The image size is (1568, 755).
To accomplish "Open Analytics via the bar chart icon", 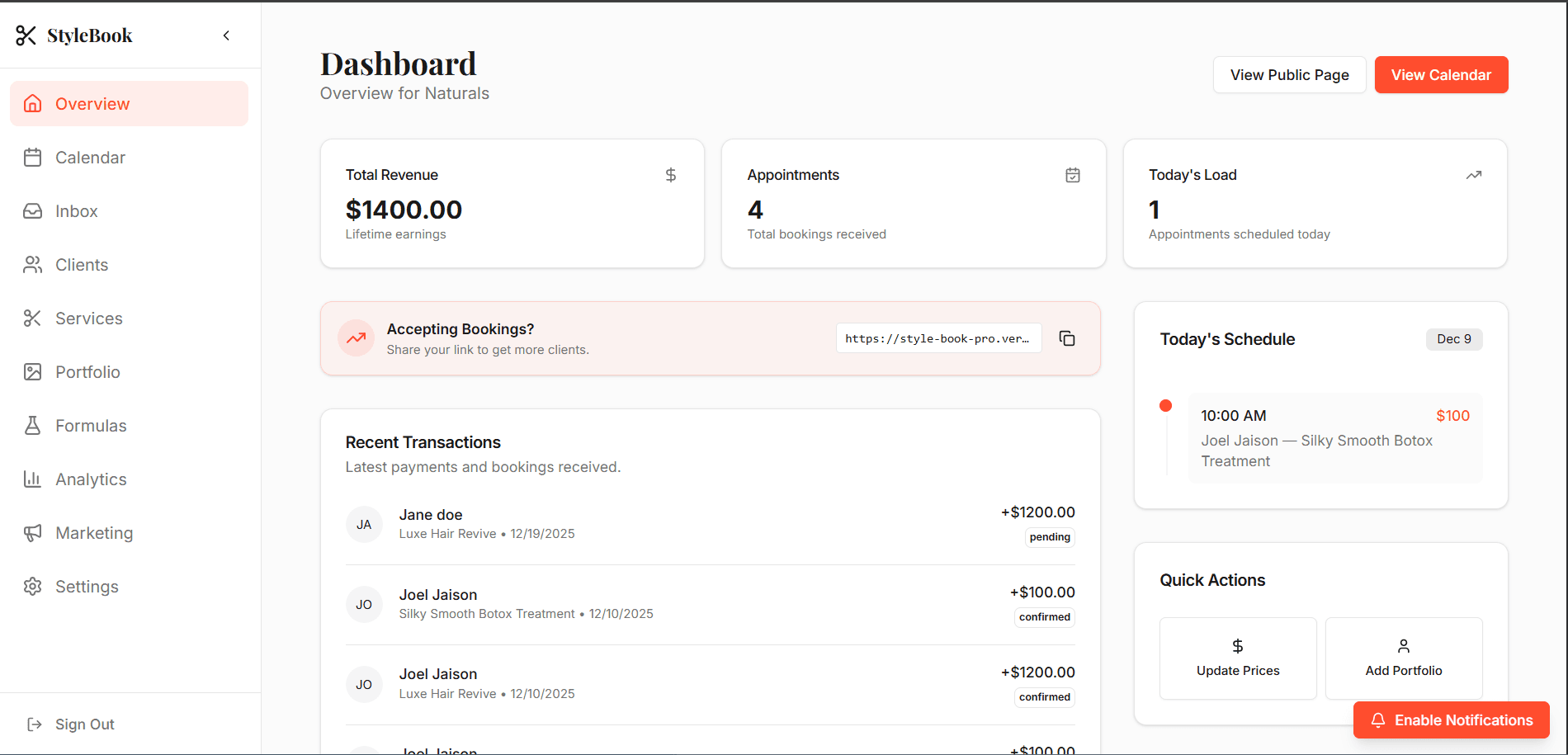I will click(x=33, y=479).
